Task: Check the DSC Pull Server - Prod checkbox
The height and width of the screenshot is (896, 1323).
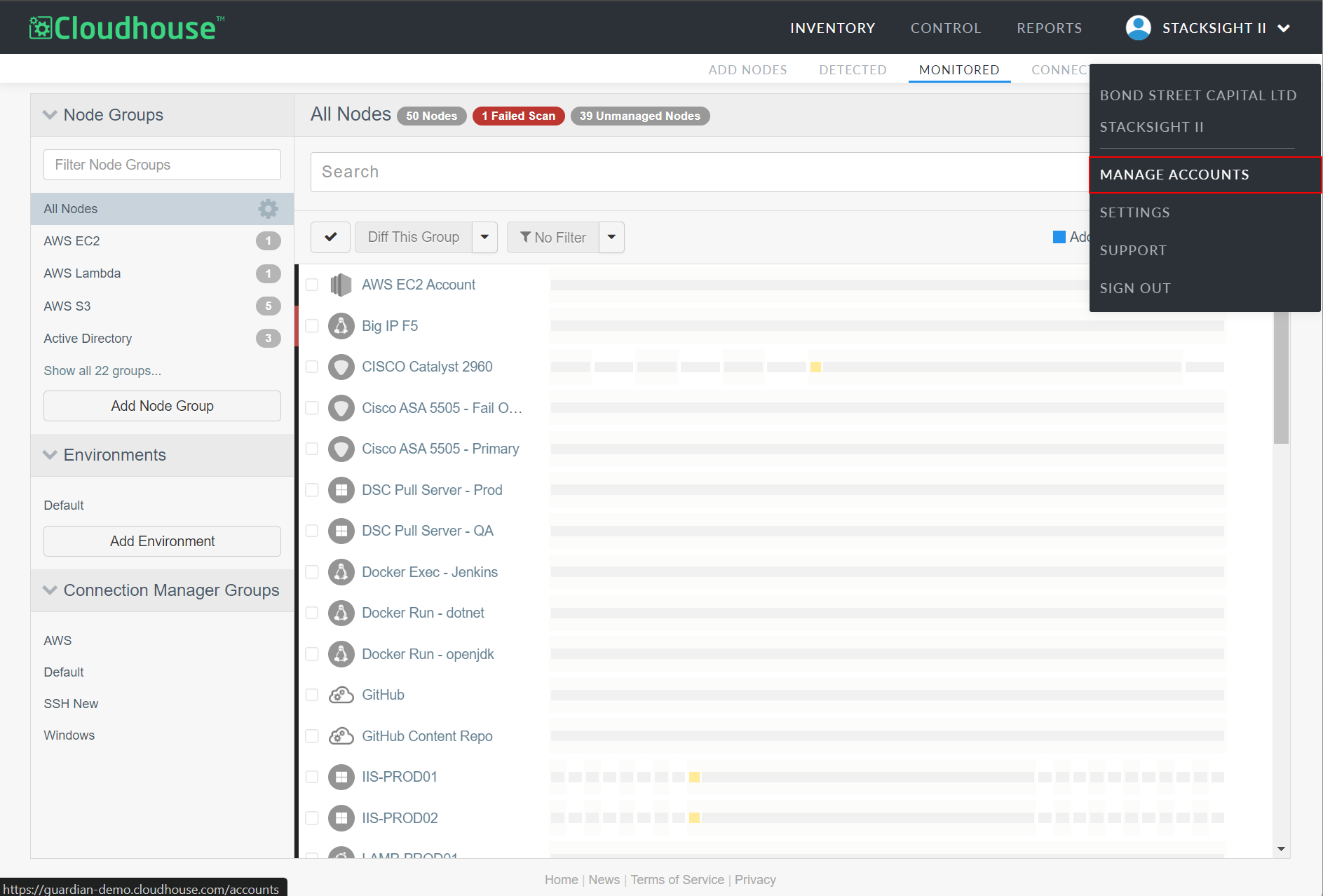Action: pyautogui.click(x=312, y=490)
